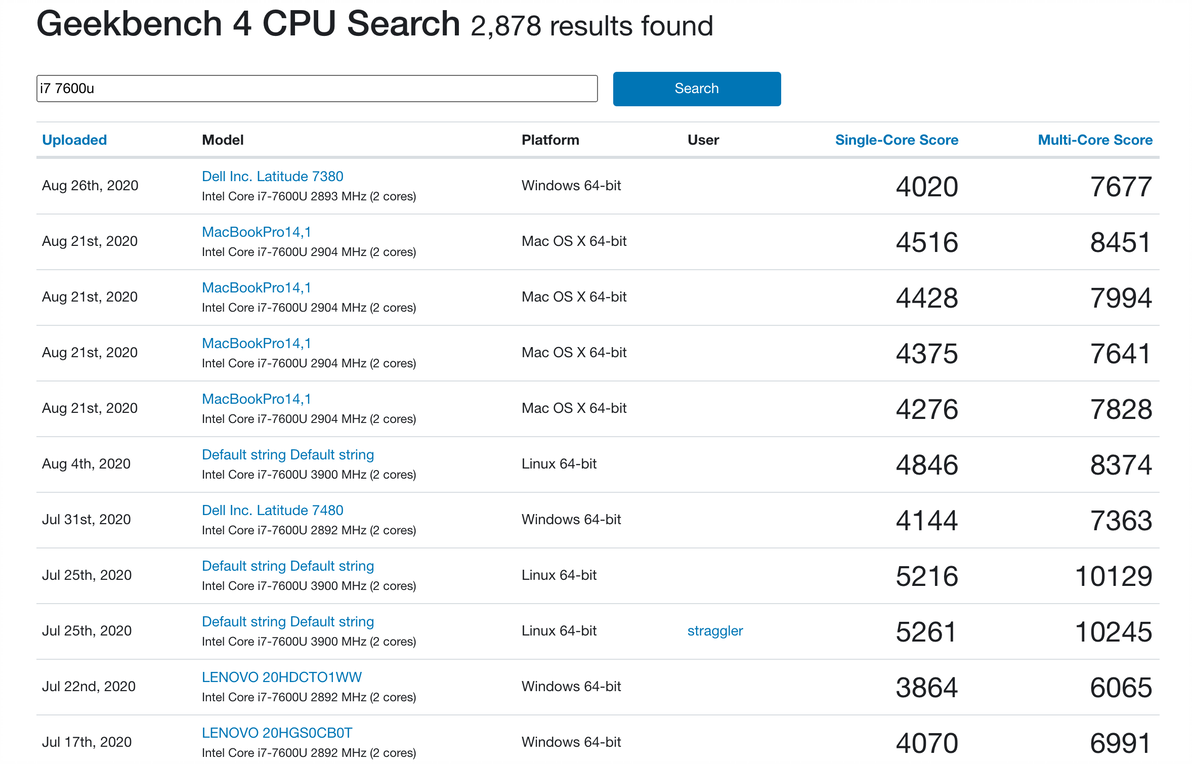Viewport: 1192px width, 764px height.
Task: Open LENOVO 20HGS0CB0T result
Action: point(277,733)
